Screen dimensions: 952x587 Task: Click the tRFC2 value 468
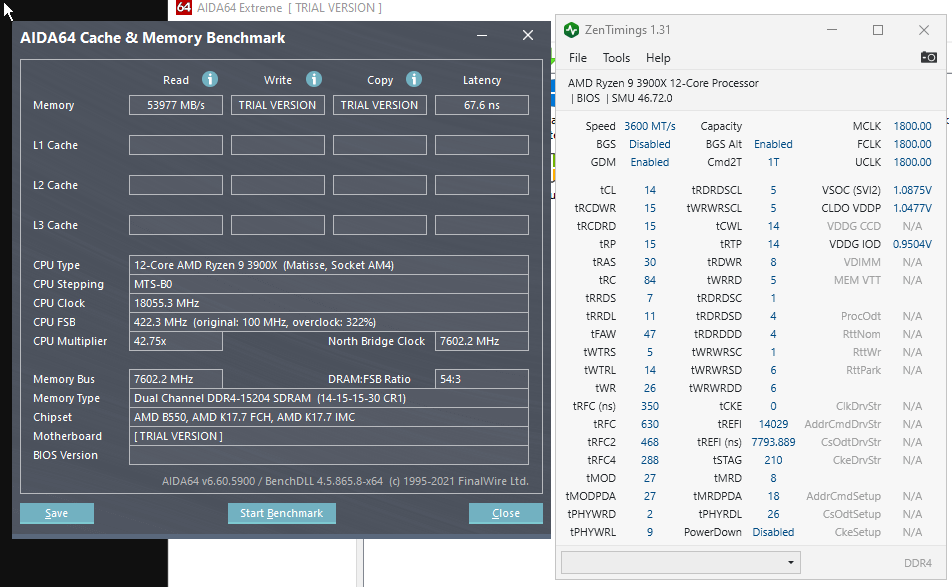[x=650, y=442]
